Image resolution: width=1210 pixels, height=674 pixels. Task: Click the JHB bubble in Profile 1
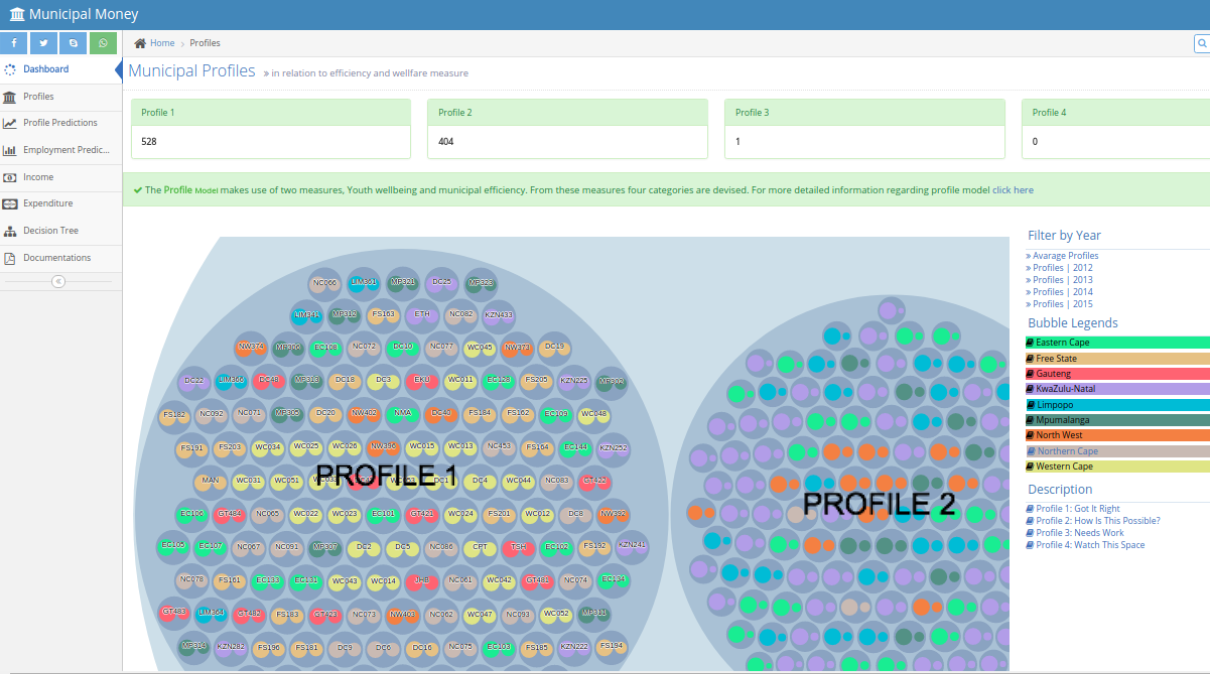point(422,580)
